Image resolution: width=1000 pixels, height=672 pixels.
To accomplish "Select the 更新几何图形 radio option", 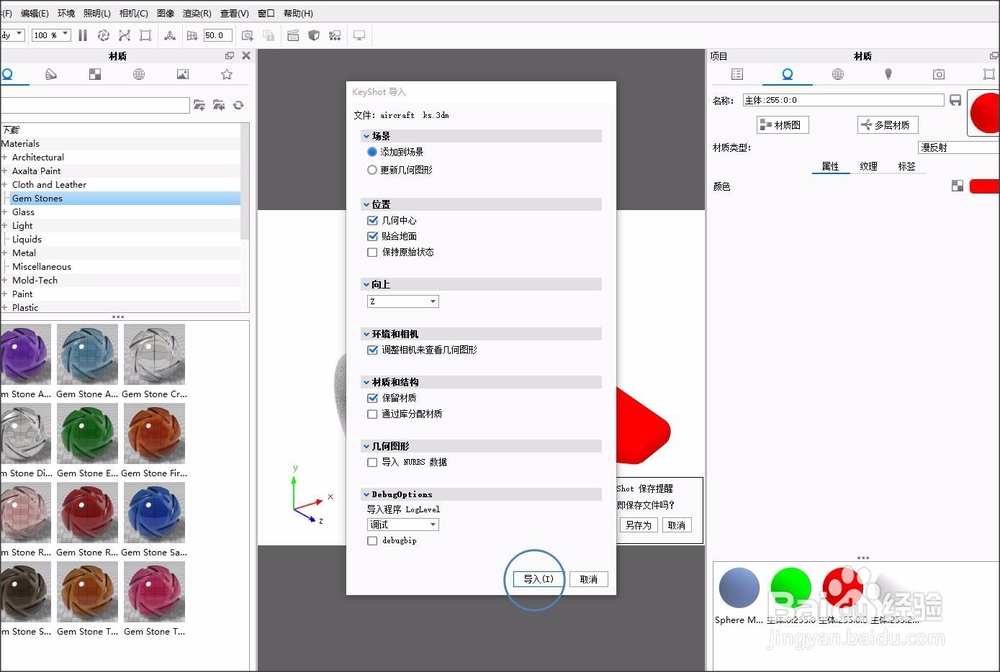I will point(372,170).
